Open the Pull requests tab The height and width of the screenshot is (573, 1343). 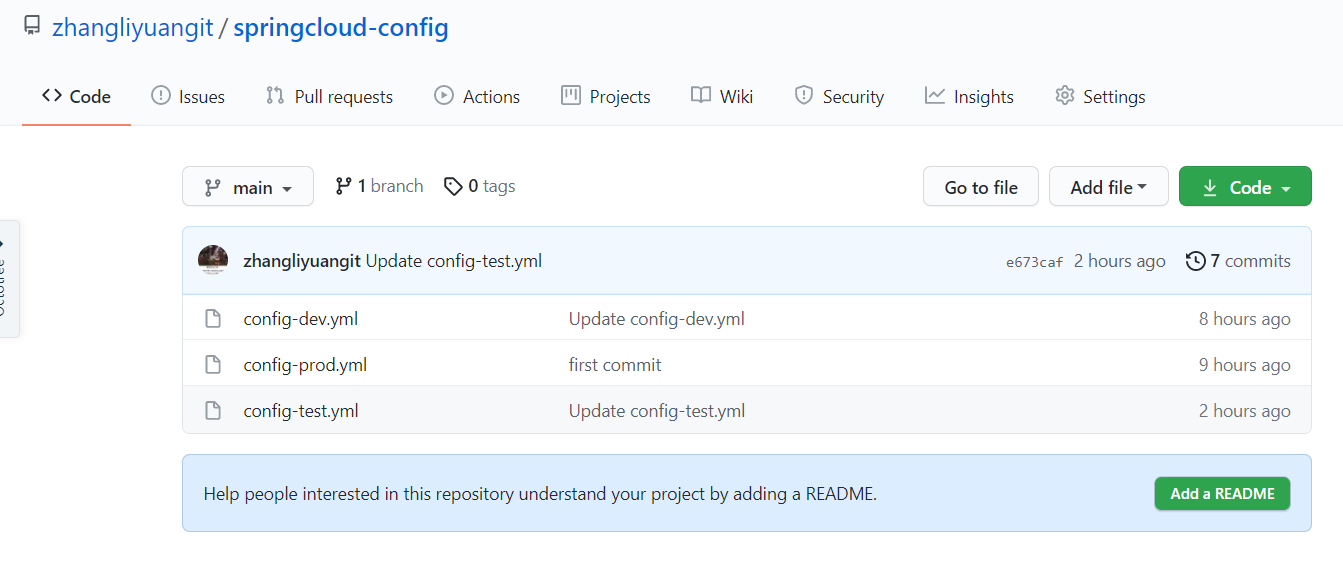point(329,96)
